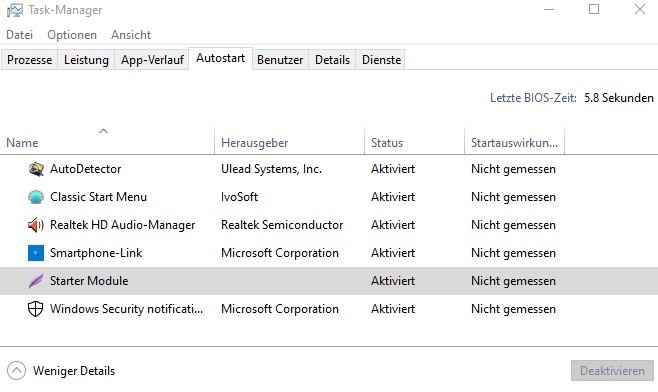Click the purple feather Starter Module icon
This screenshot has width=658, height=392.
click(36, 281)
